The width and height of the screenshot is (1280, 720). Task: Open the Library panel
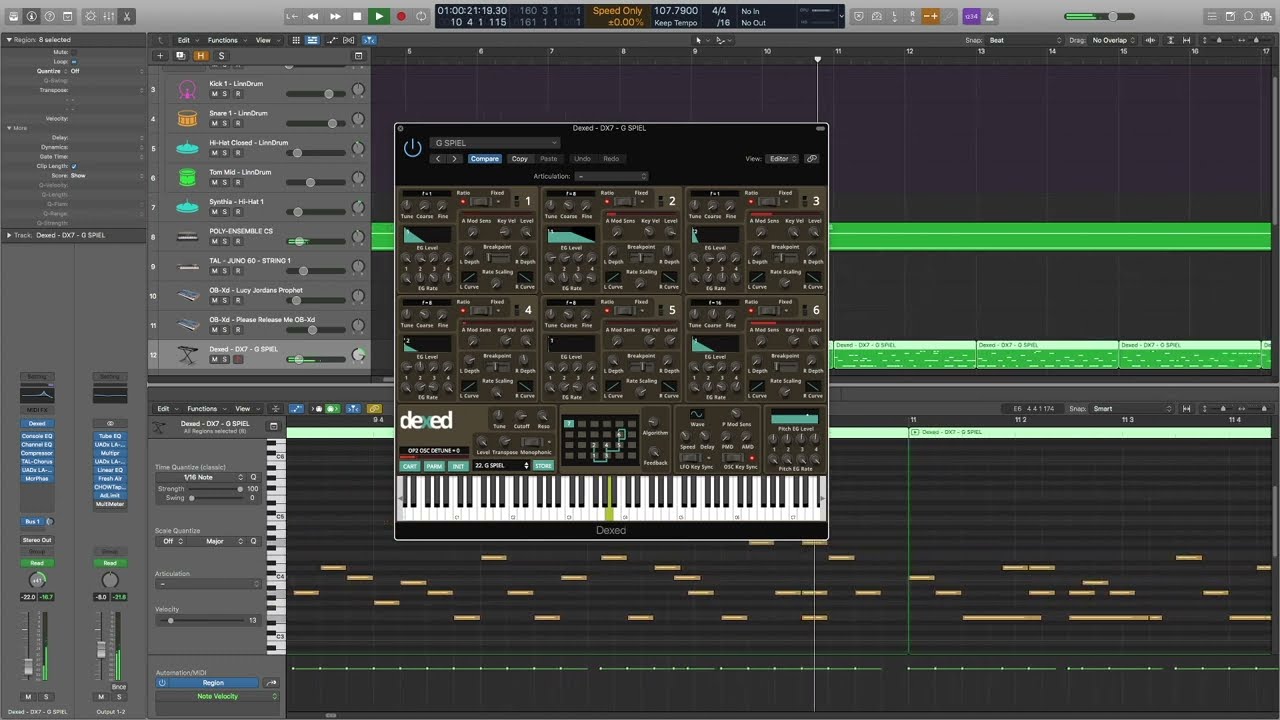point(13,16)
